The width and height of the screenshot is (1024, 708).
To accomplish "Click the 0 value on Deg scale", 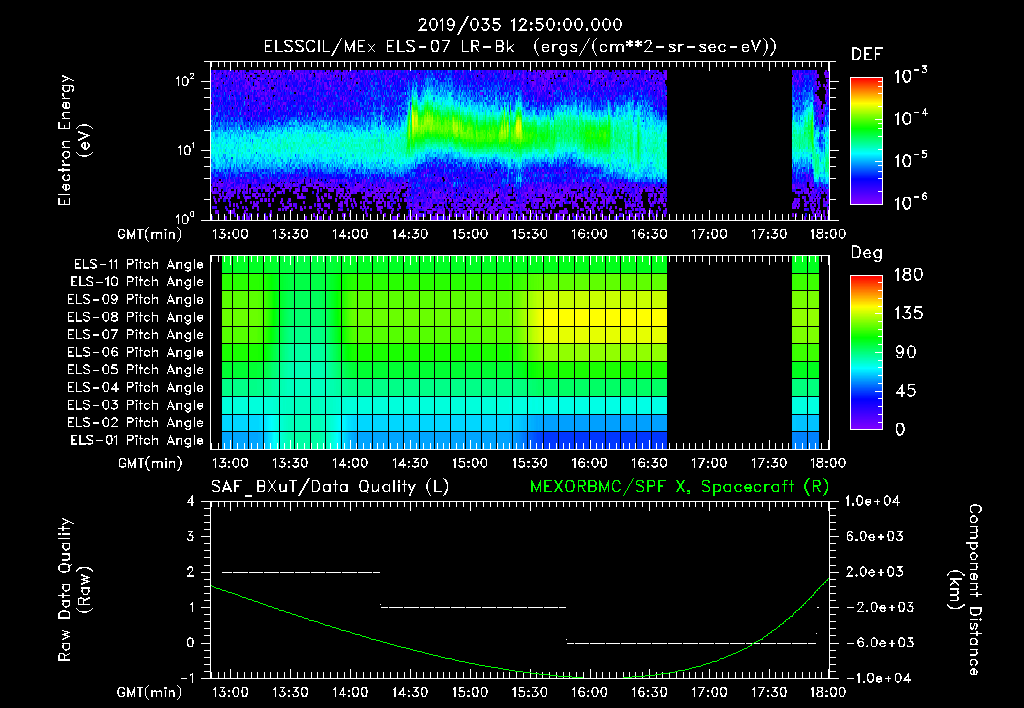I will point(900,429).
